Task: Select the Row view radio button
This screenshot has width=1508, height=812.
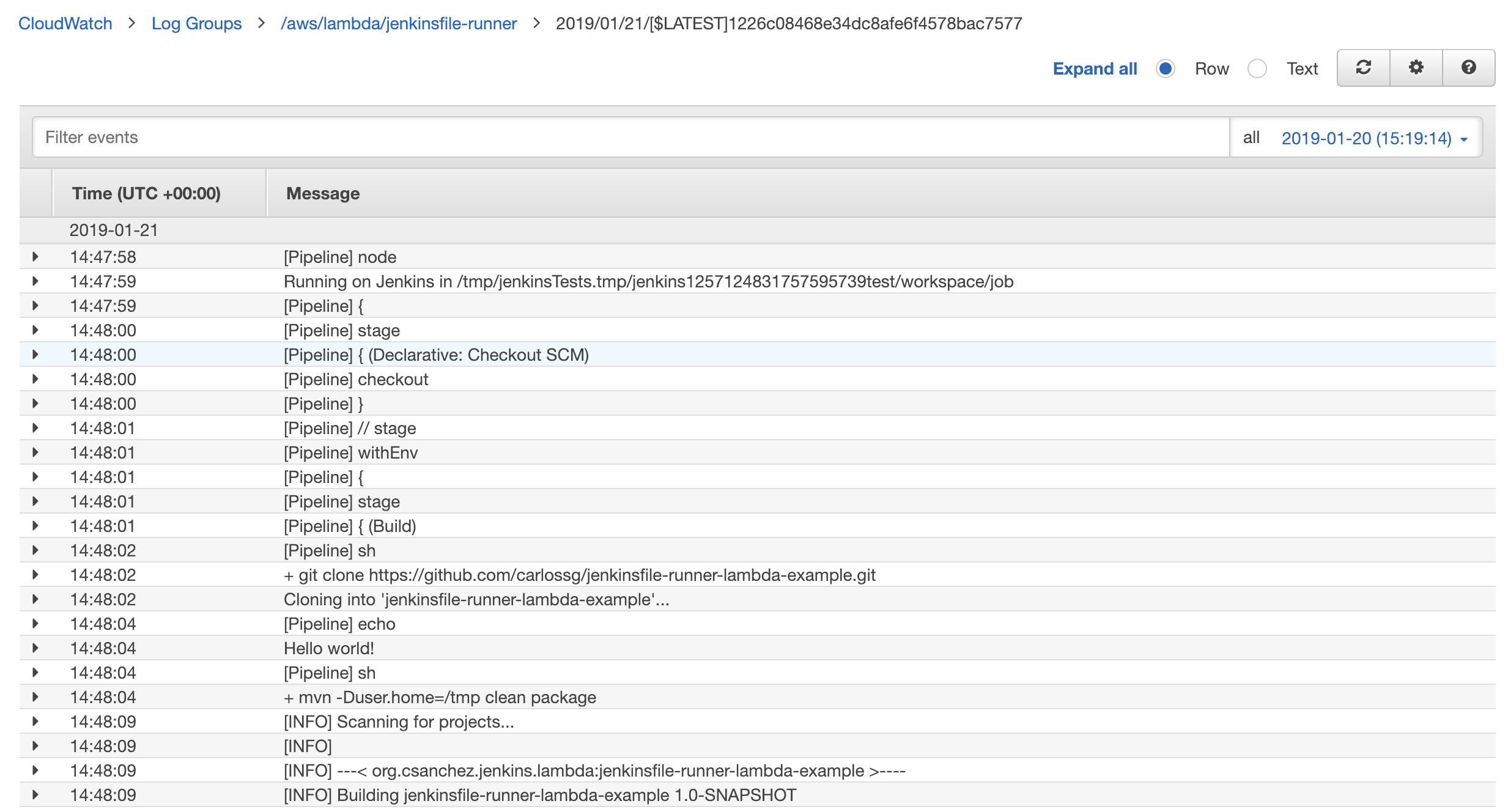Action: pyautogui.click(x=1166, y=68)
